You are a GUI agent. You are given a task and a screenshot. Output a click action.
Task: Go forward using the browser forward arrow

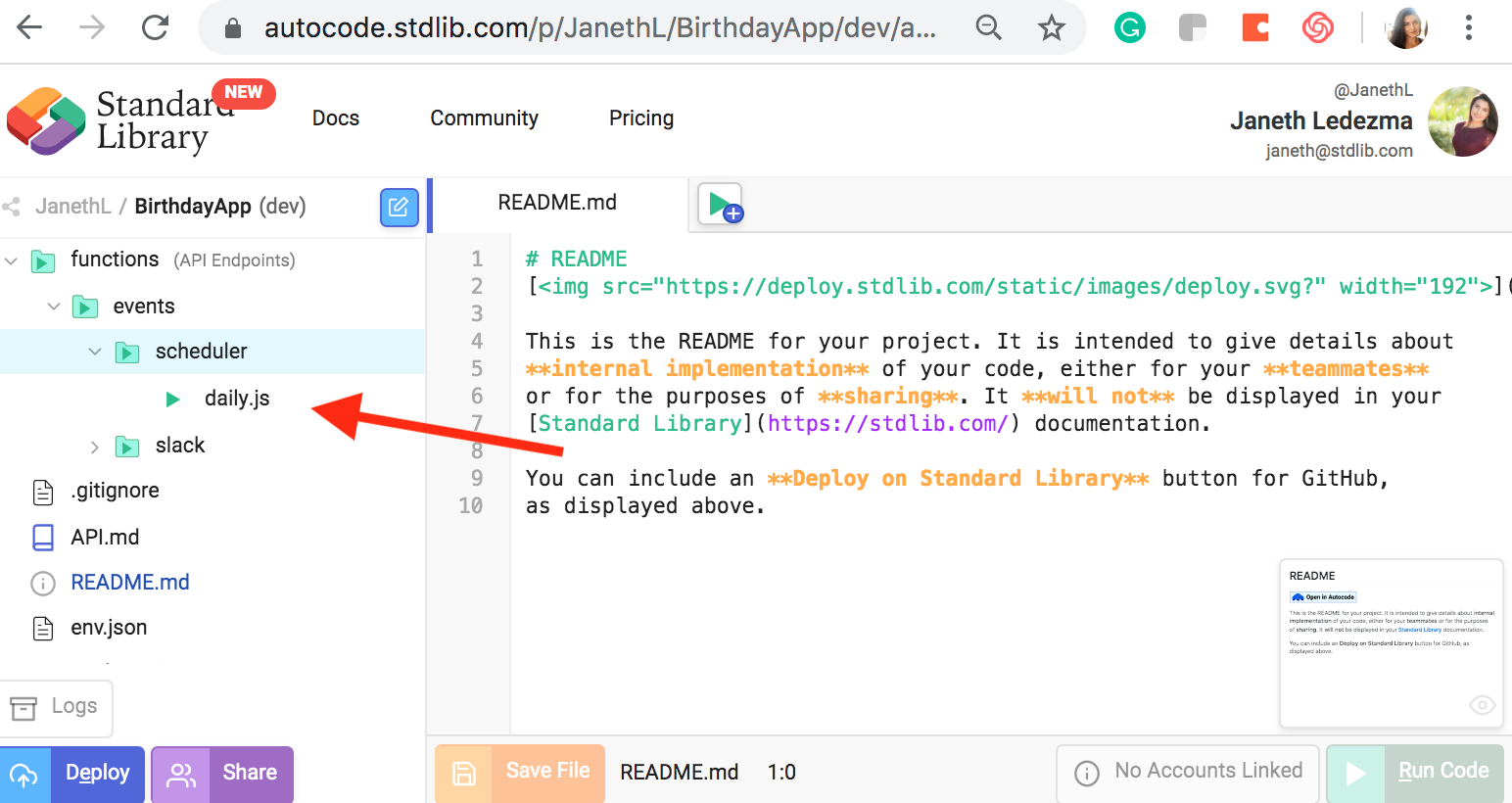point(92,27)
